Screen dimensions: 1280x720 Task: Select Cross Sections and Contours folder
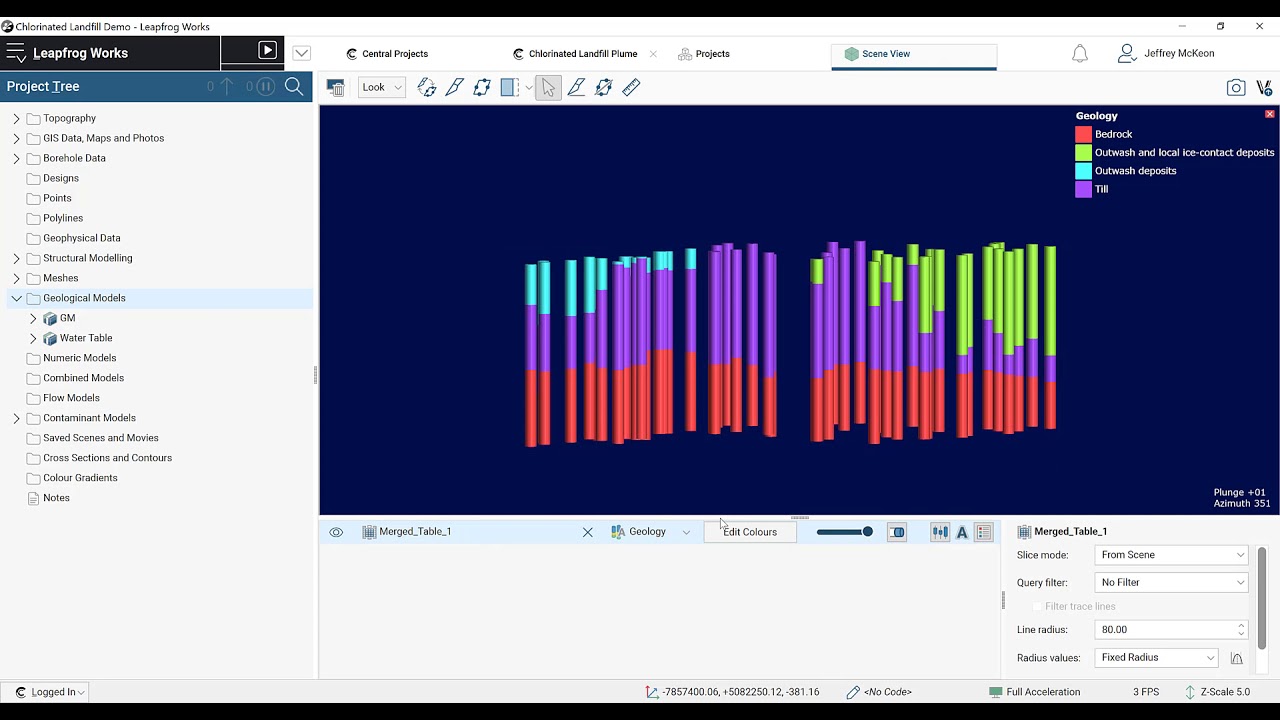tap(107, 458)
